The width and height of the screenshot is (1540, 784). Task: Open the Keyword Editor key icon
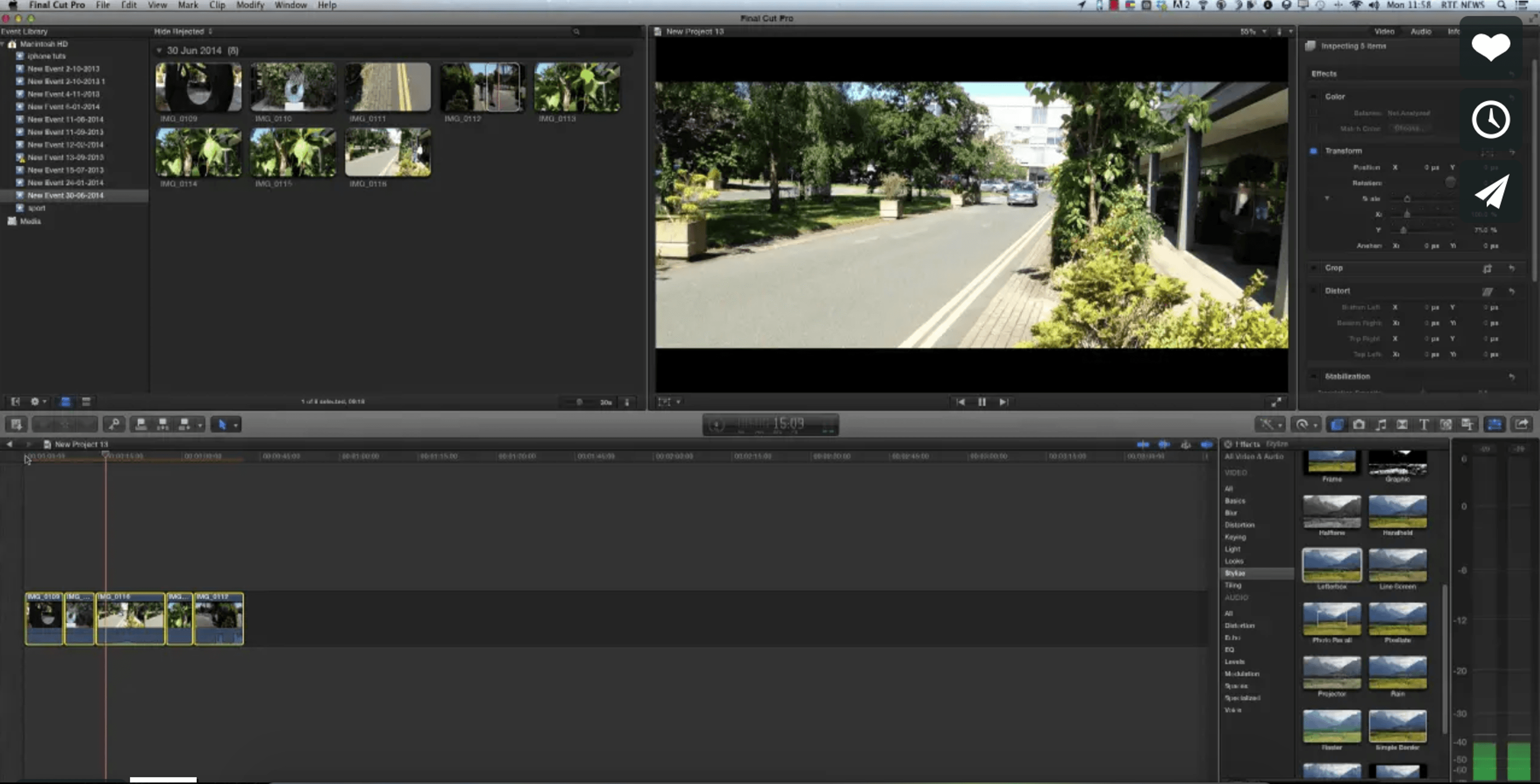[114, 424]
